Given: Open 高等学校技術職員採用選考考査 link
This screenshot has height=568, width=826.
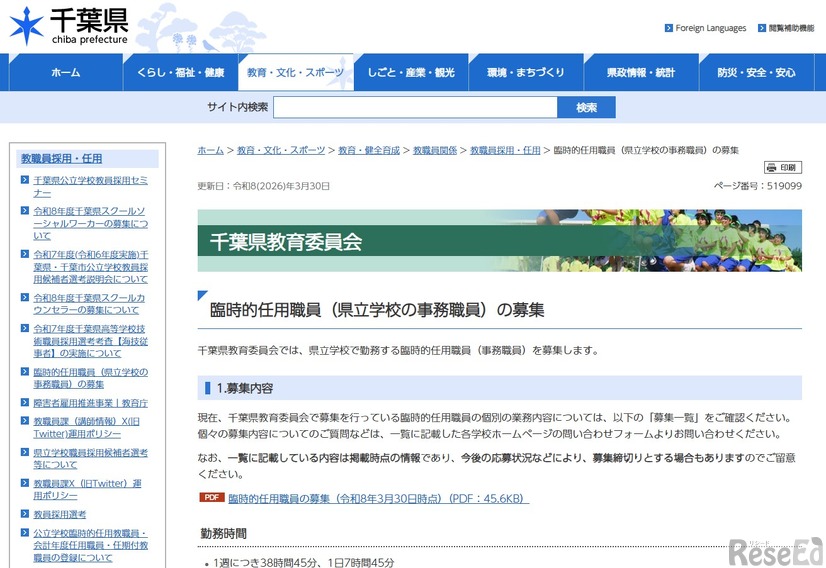Looking at the screenshot, I should [x=91, y=341].
